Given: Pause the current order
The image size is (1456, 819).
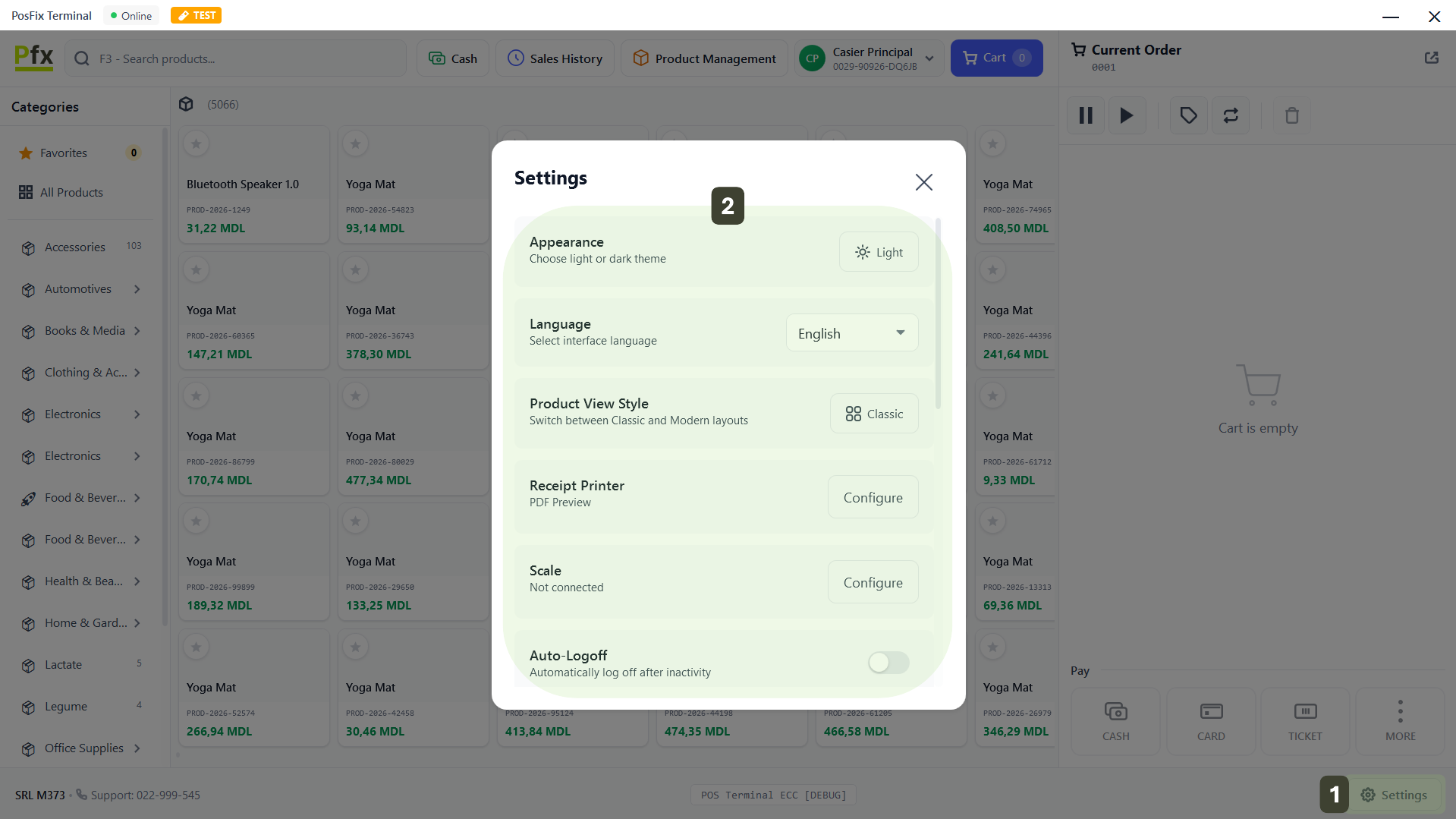Looking at the screenshot, I should point(1086,115).
